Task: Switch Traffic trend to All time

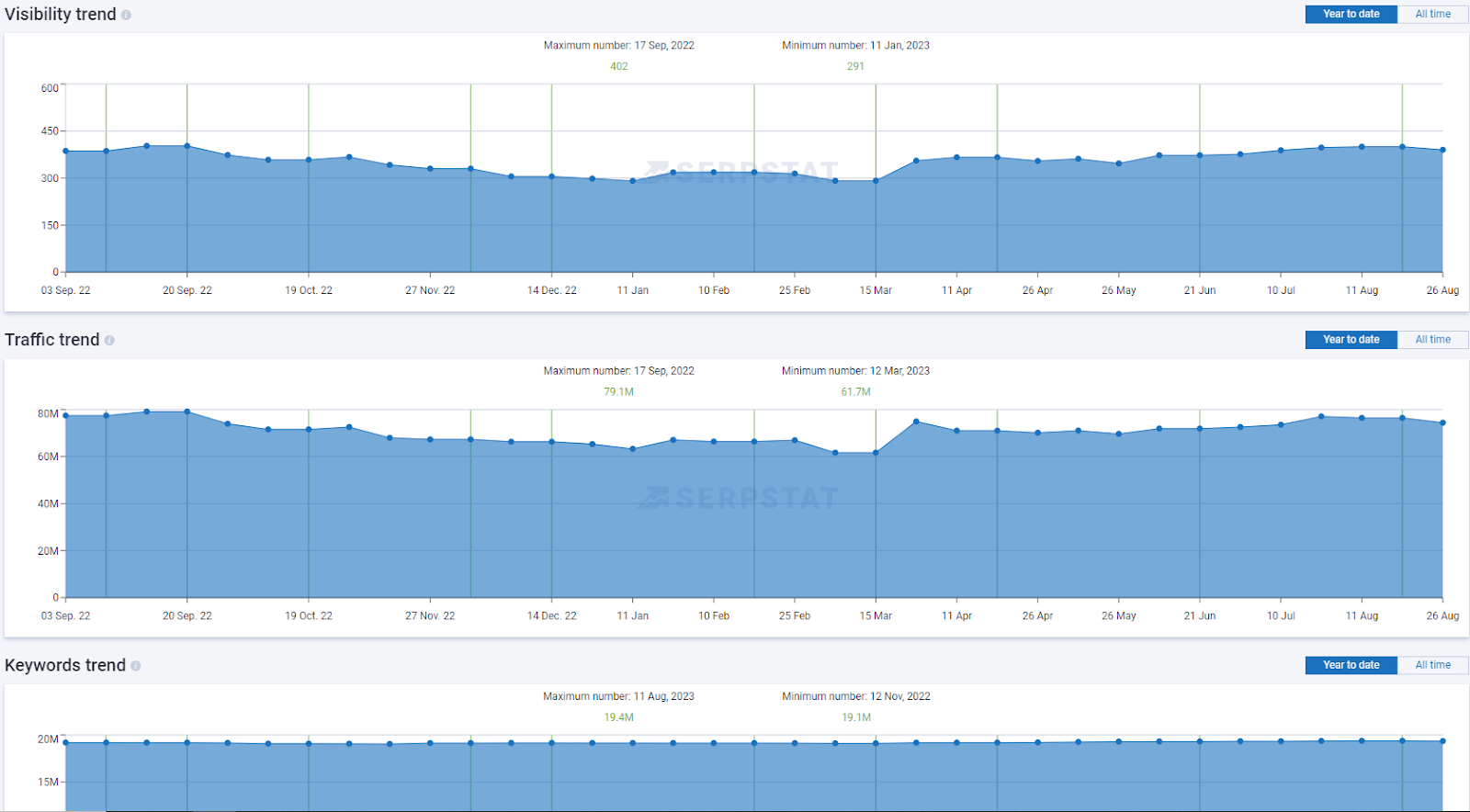Action: [x=1432, y=339]
